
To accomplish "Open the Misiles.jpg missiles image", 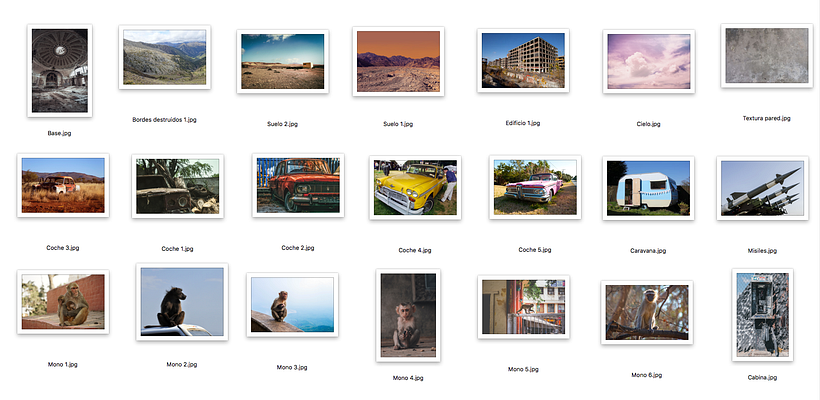I will [x=762, y=189].
